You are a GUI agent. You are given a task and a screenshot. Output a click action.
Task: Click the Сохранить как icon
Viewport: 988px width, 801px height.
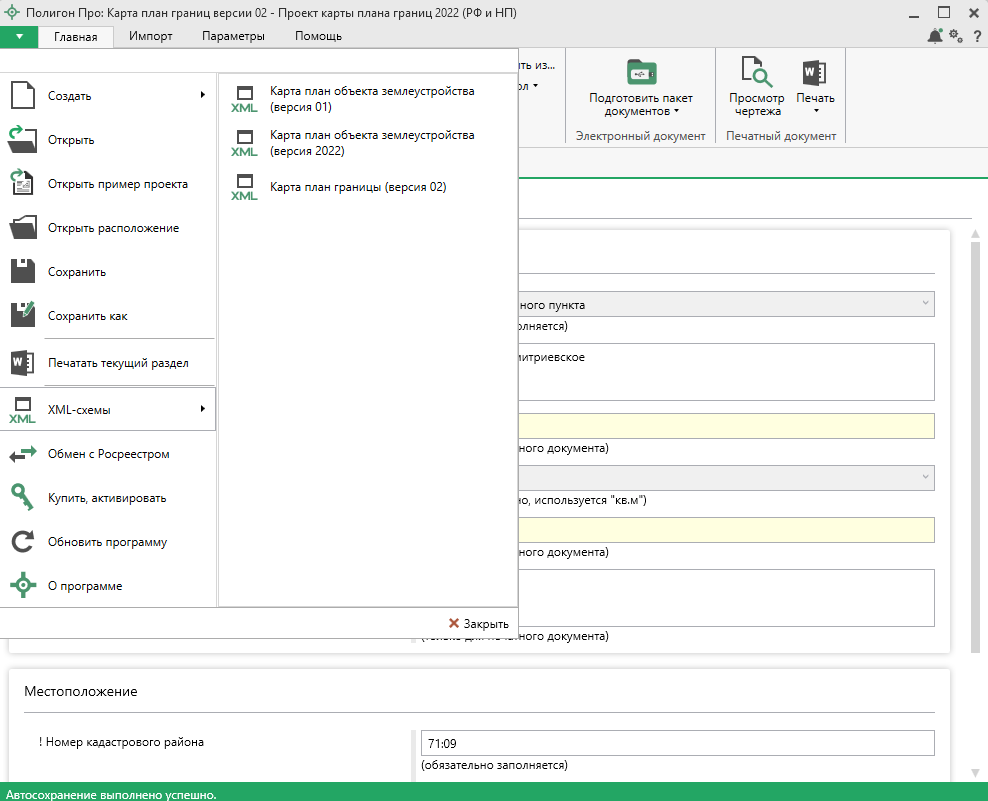click(22, 316)
